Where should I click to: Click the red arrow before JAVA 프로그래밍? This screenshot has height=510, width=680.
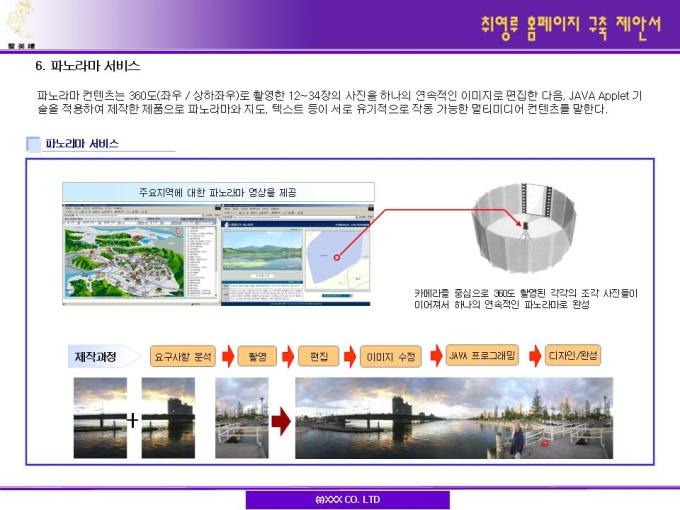click(x=436, y=356)
